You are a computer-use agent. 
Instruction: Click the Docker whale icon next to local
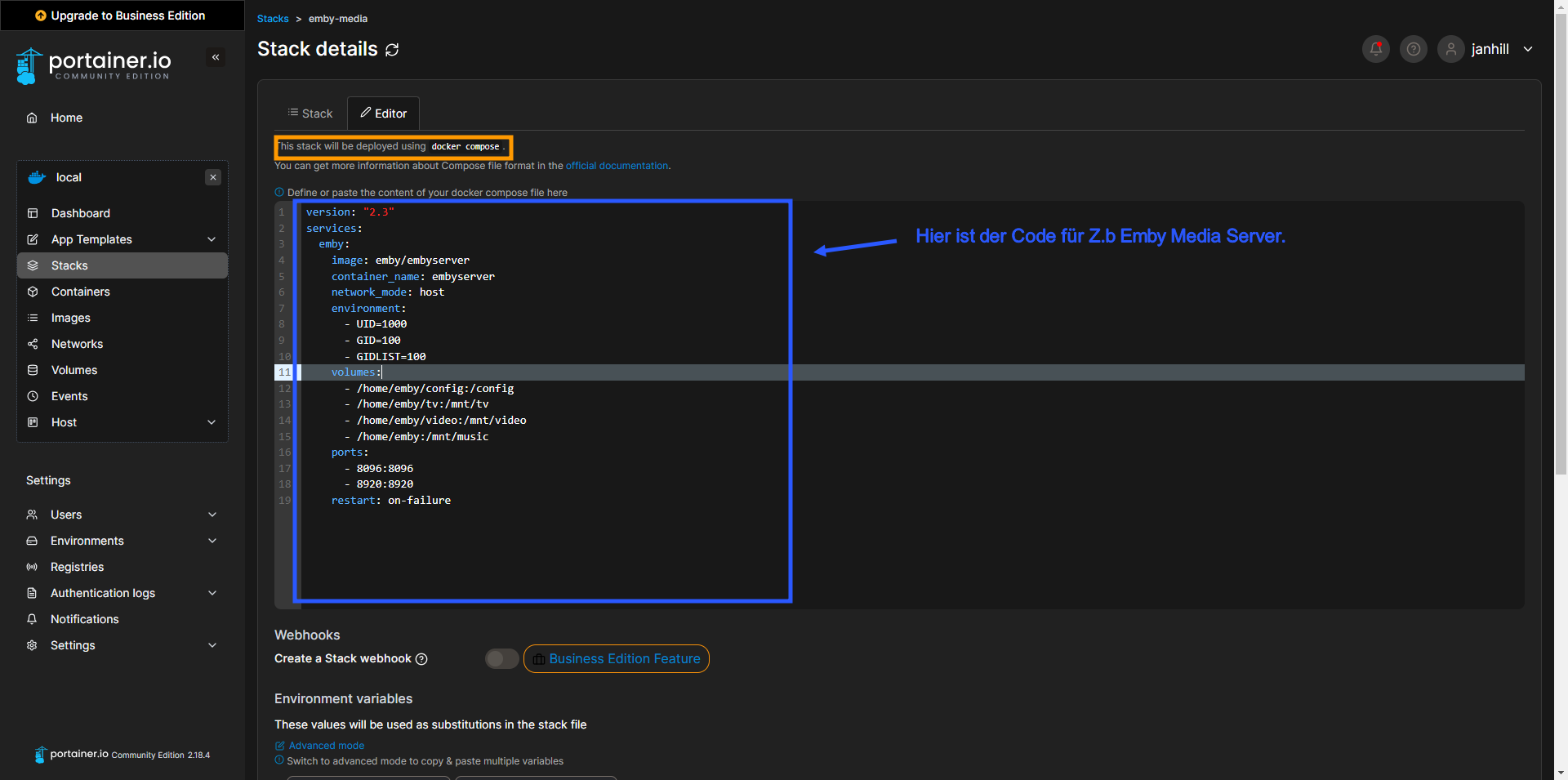click(37, 177)
